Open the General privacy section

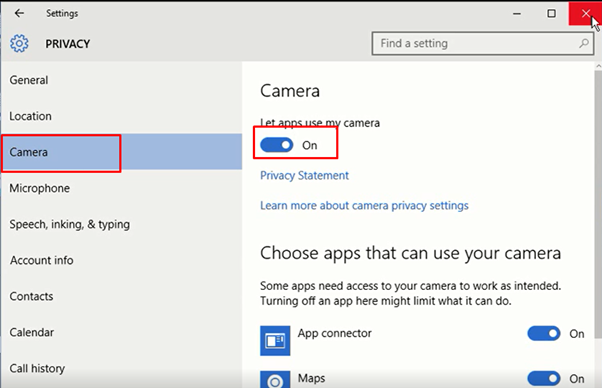coord(121,80)
